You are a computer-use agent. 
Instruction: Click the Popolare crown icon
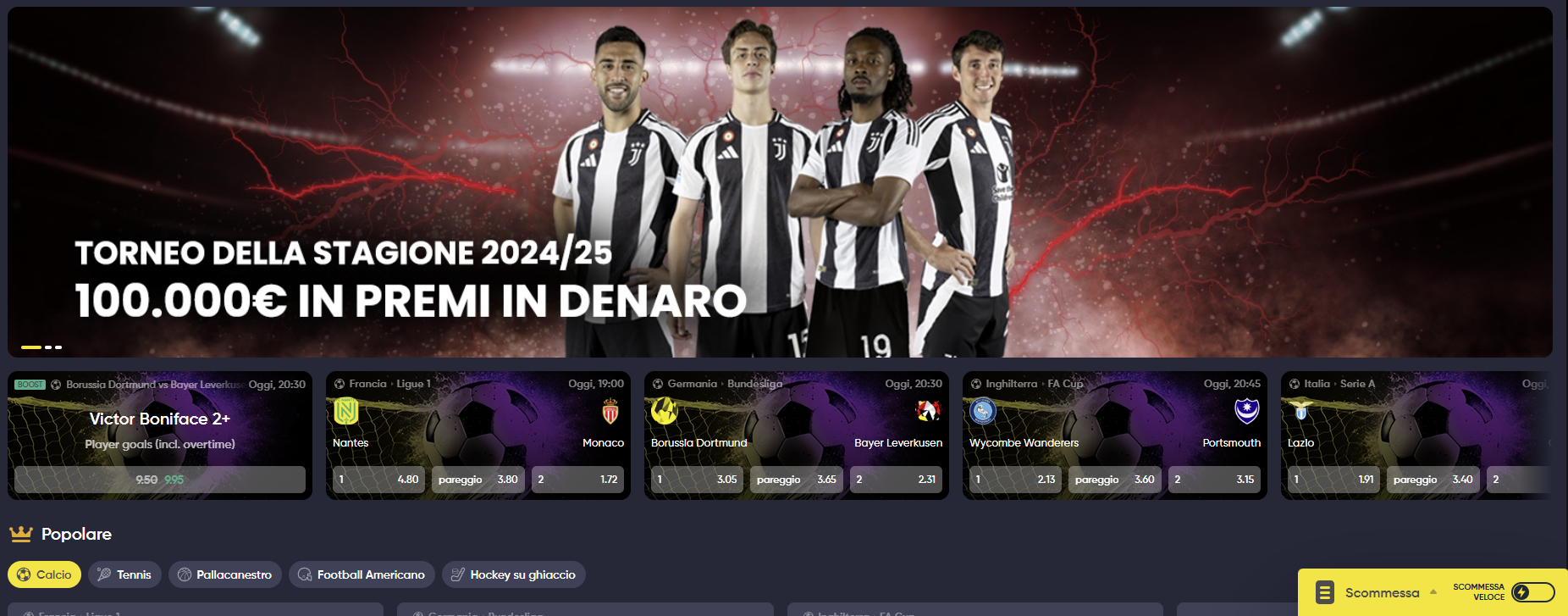(21, 534)
